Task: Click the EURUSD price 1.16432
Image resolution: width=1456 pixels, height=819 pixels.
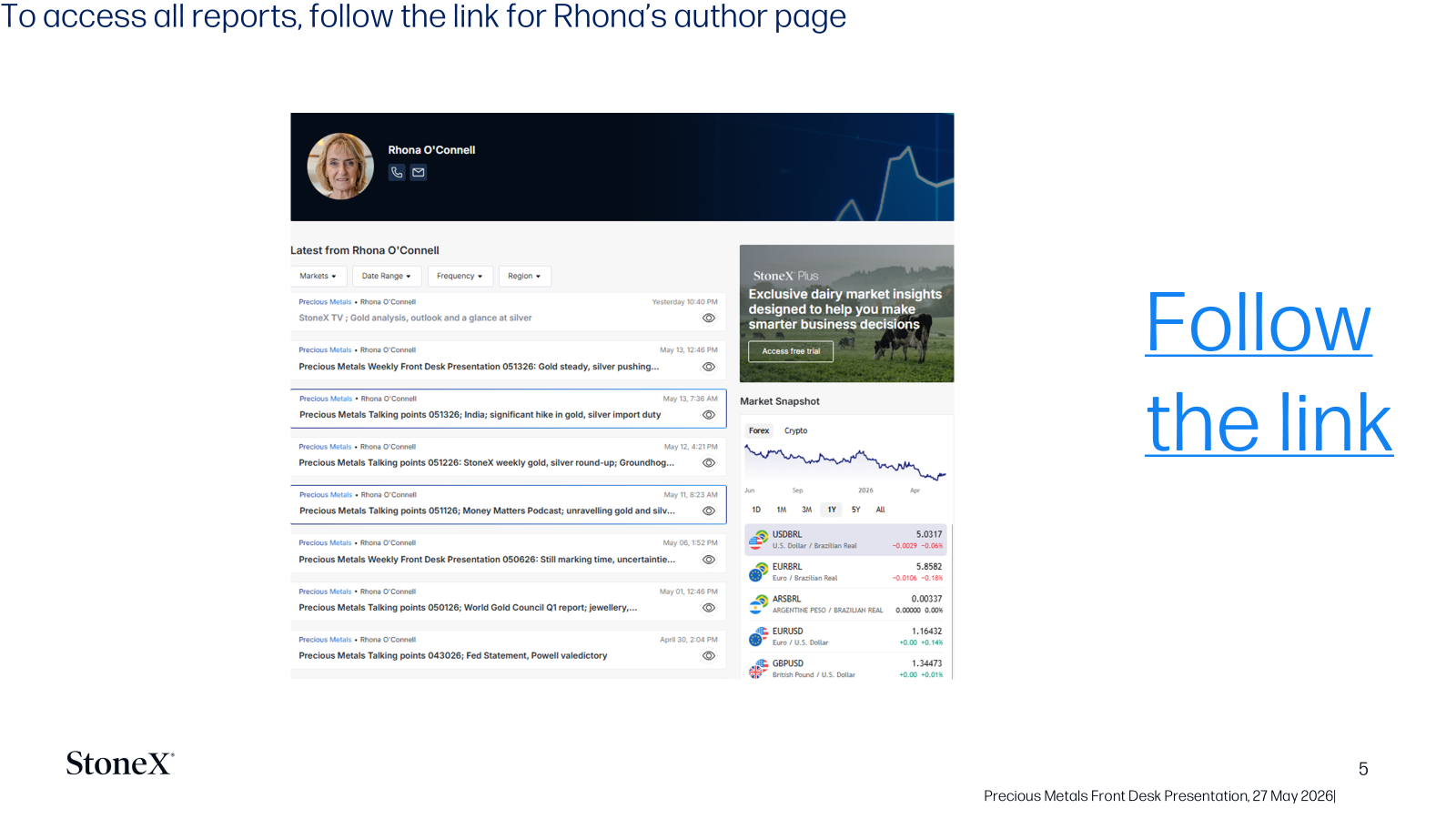Action: coord(927,632)
